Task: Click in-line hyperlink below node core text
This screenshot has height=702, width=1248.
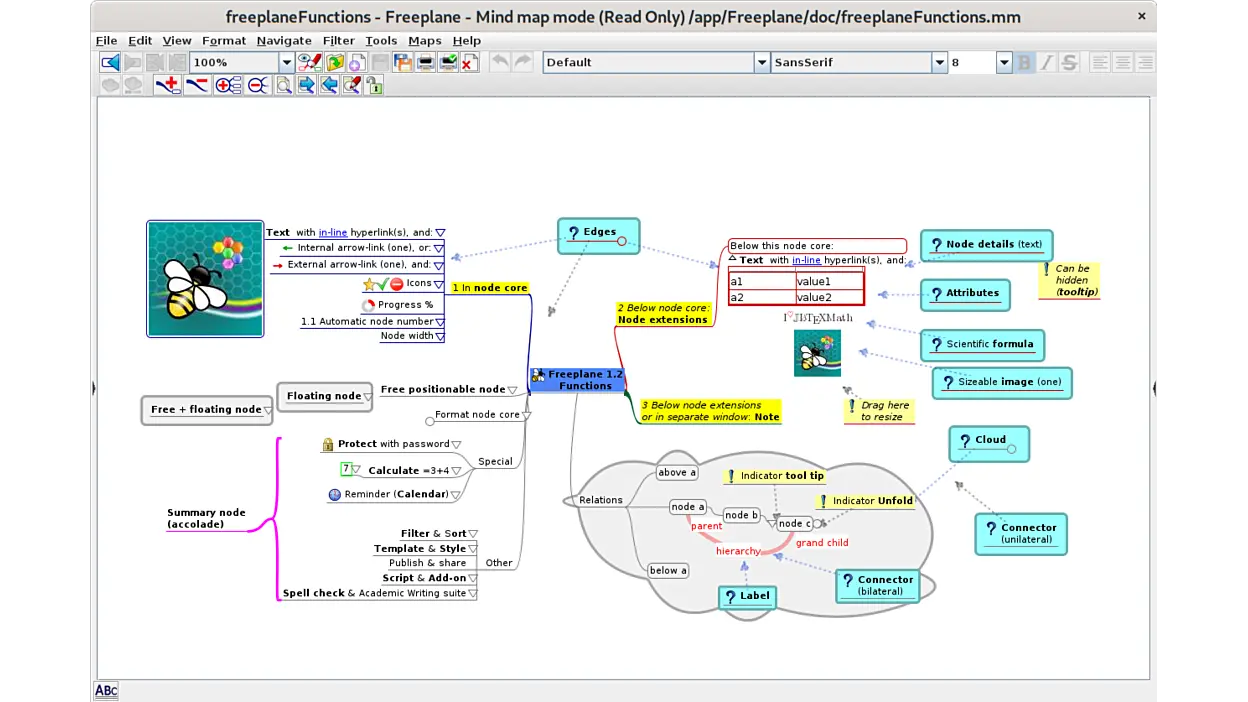Action: [x=806, y=260]
